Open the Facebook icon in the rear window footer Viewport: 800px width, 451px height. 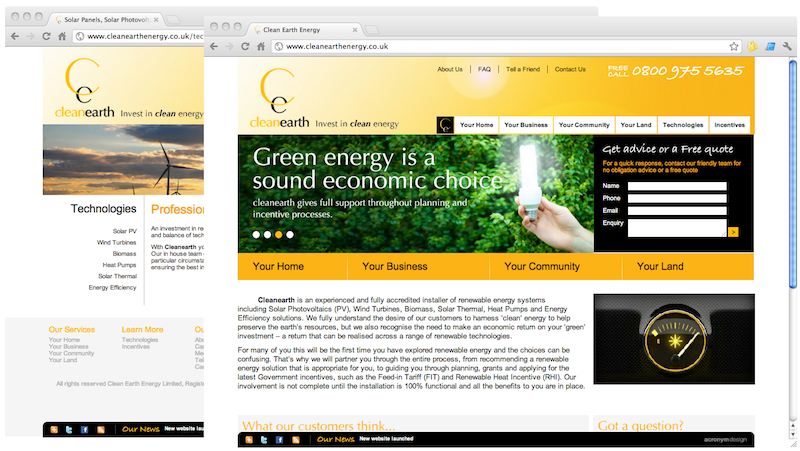click(84, 430)
